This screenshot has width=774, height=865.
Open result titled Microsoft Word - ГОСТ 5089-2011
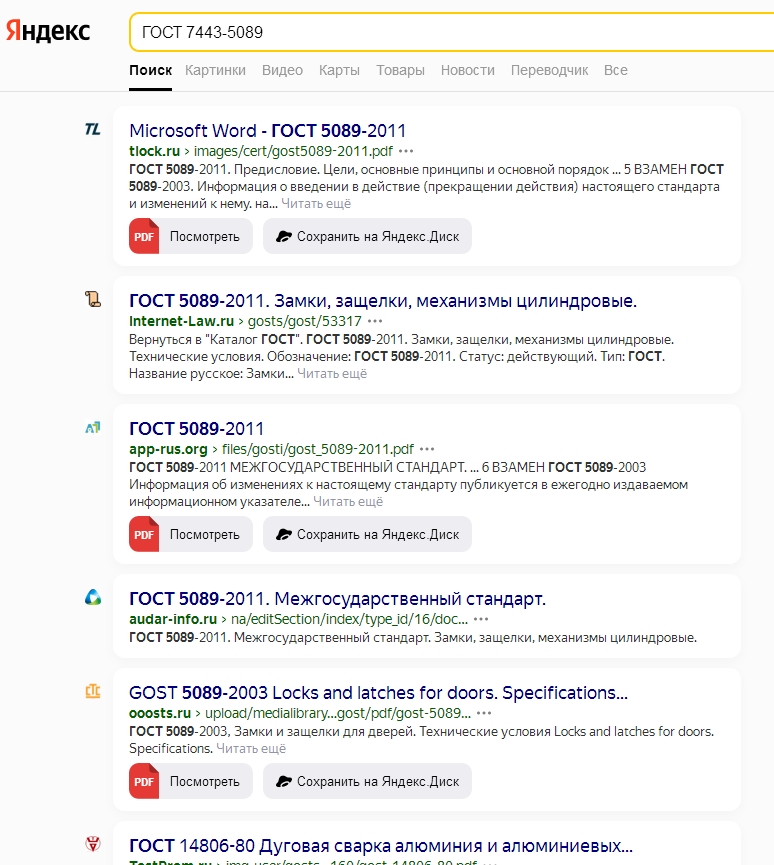[268, 131]
